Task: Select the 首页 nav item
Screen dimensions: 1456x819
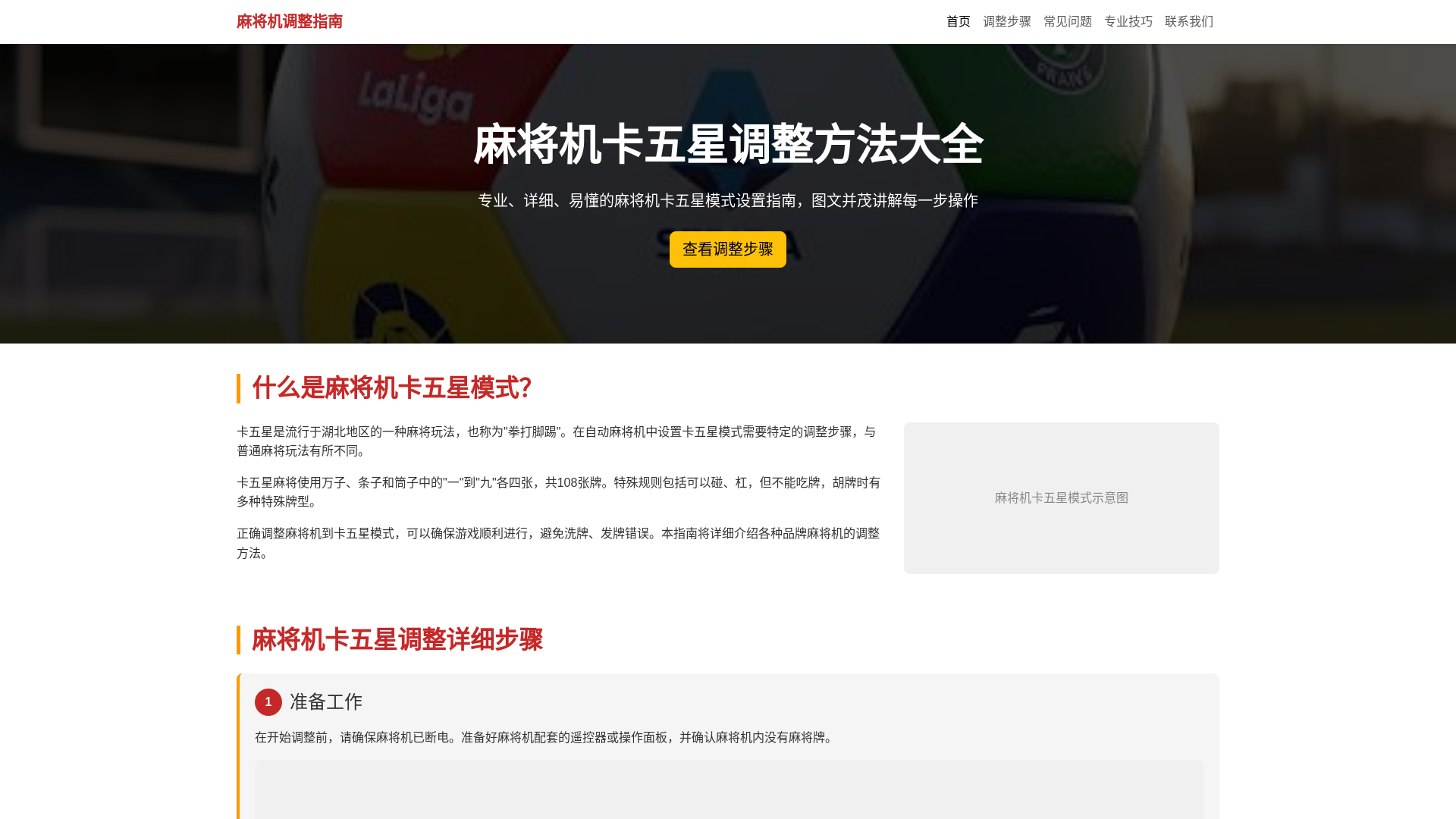Action: tap(958, 21)
